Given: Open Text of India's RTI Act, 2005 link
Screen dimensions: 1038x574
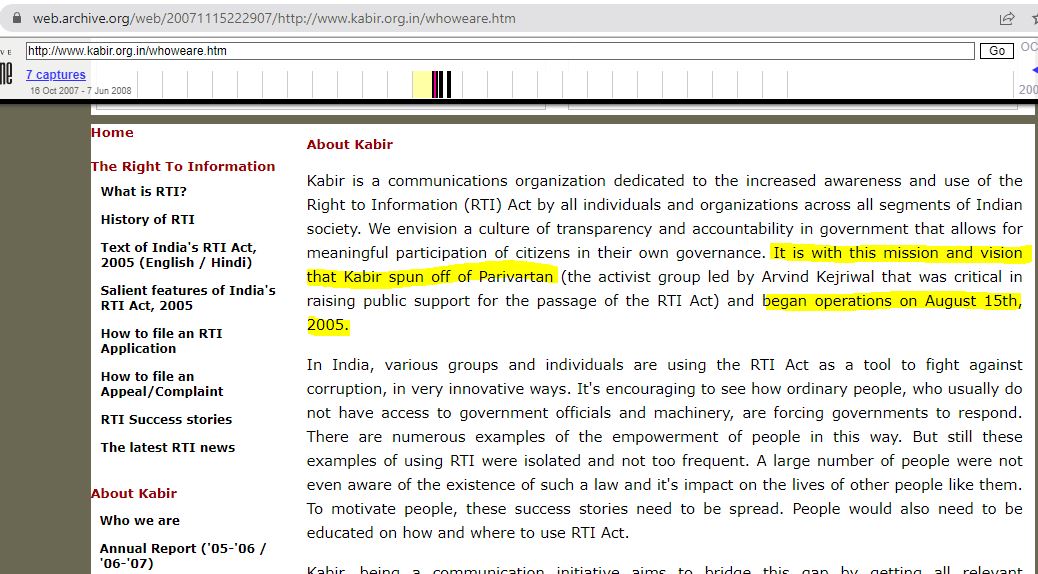Looking at the screenshot, I should [x=179, y=255].
